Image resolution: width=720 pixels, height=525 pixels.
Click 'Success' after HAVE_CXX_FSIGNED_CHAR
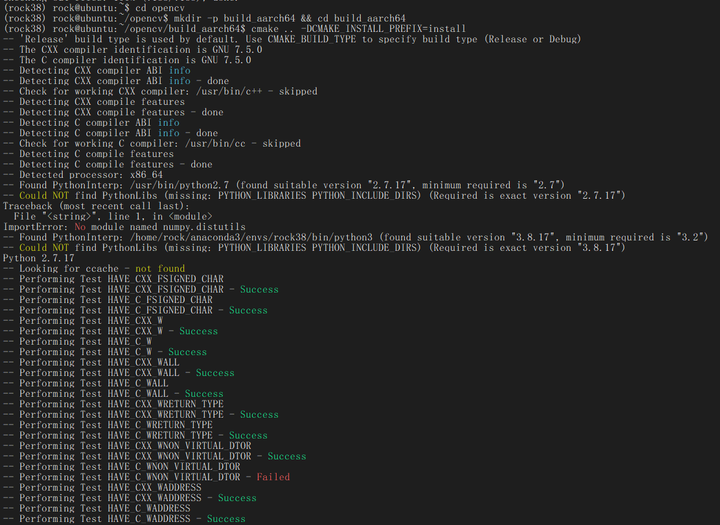(259, 289)
